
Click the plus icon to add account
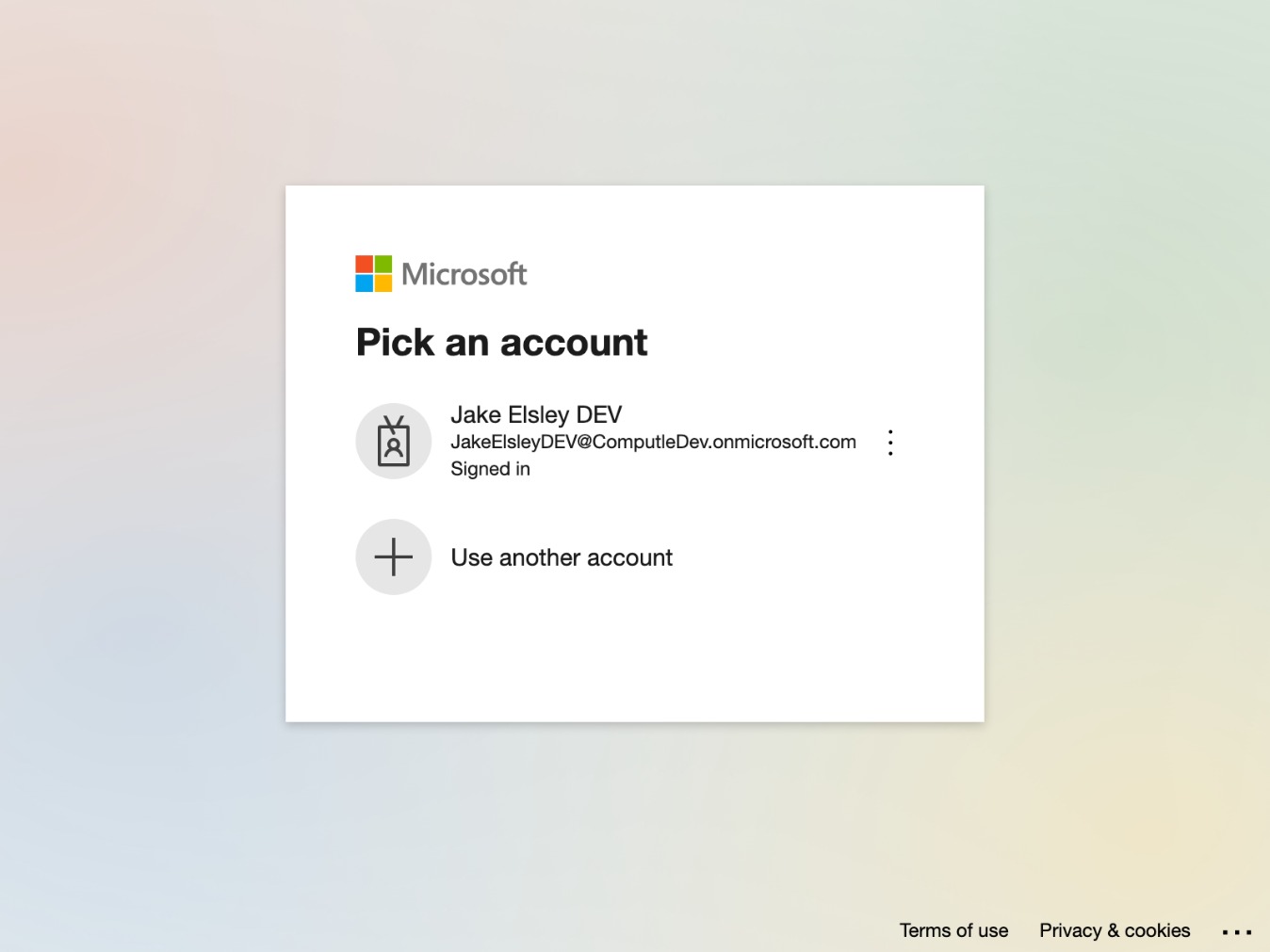coord(394,557)
